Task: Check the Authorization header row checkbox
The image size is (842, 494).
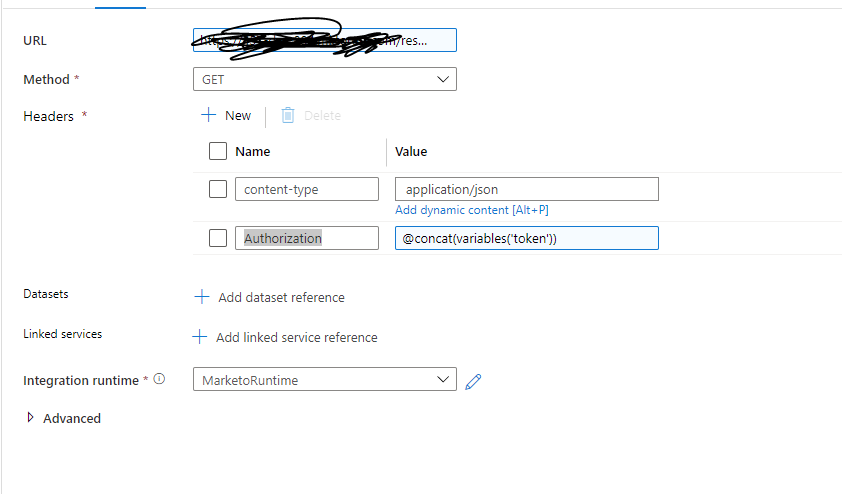Action: 217,238
